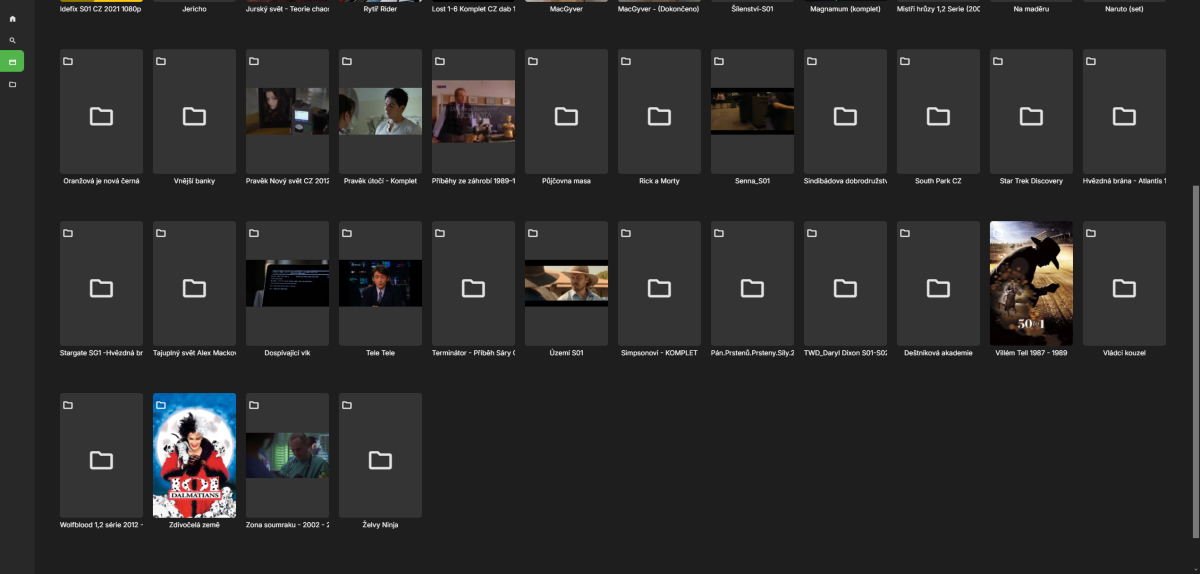This screenshot has width=1200, height=574.
Task: Click the 'MacGyver - (Dokončeno)' label
Action: [x=659, y=9]
